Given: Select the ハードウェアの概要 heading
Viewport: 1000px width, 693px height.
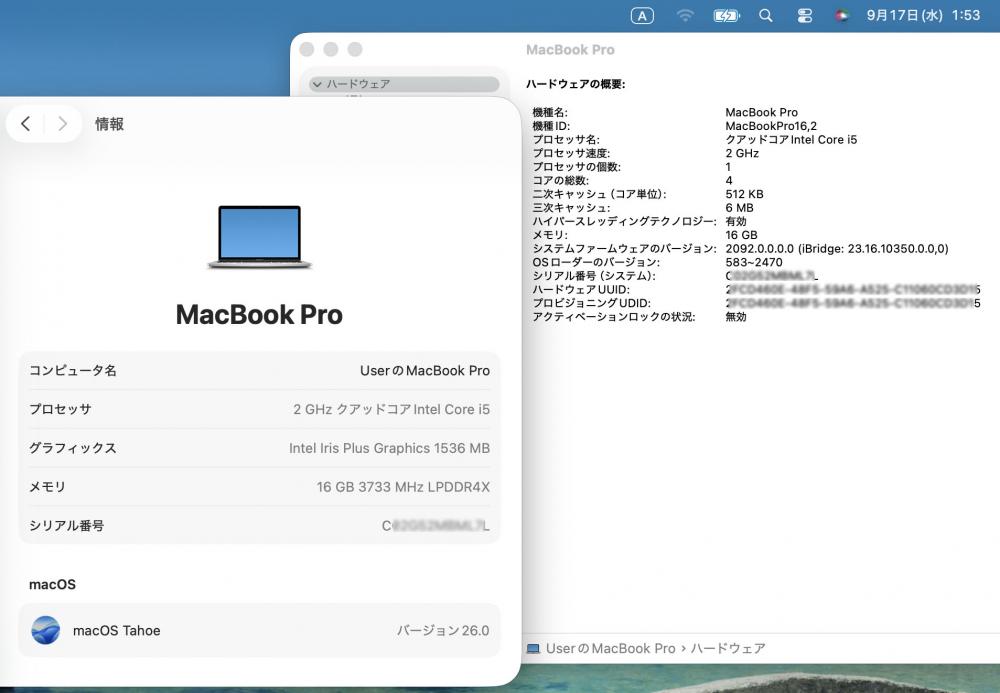Looking at the screenshot, I should point(575,84).
